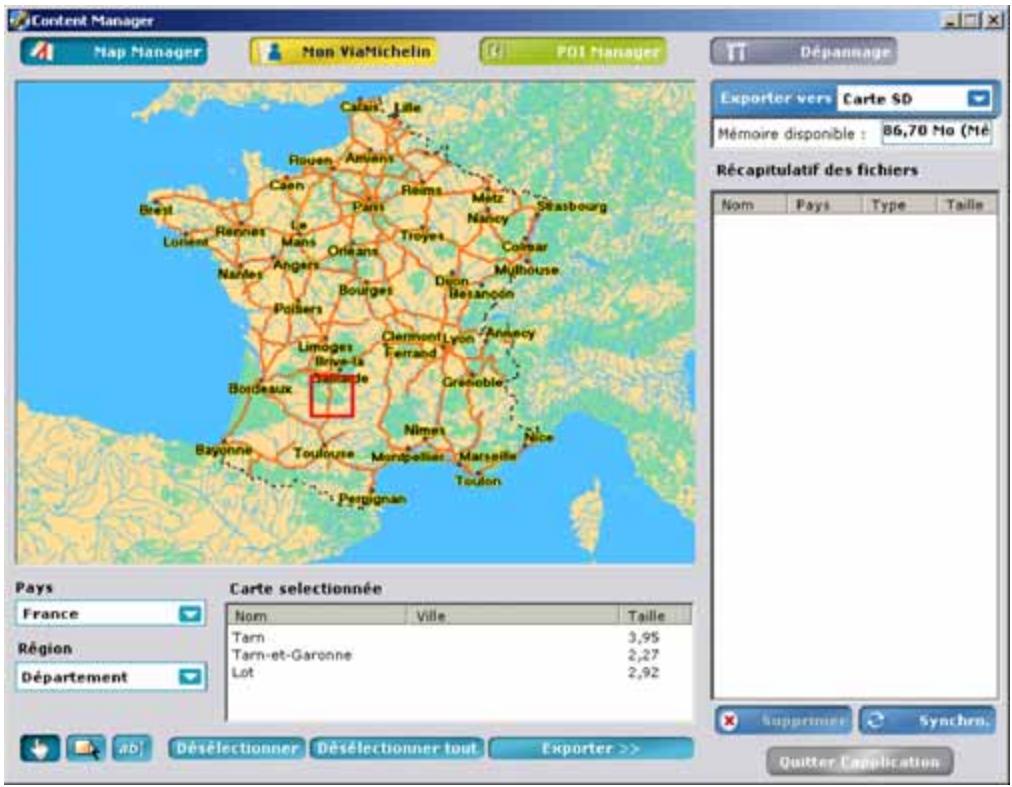This screenshot has height=787, width=1012.
Task: Click the Synchro. button
Action: click(x=927, y=721)
